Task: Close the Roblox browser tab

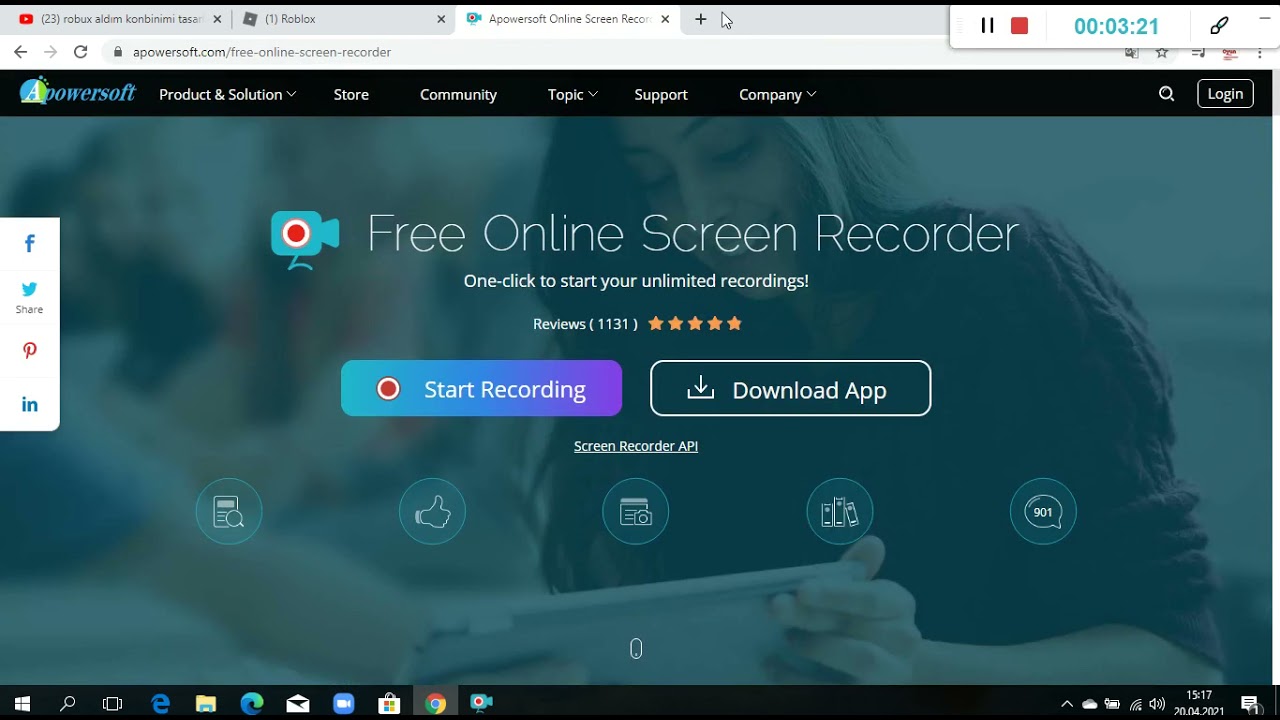Action: (442, 19)
